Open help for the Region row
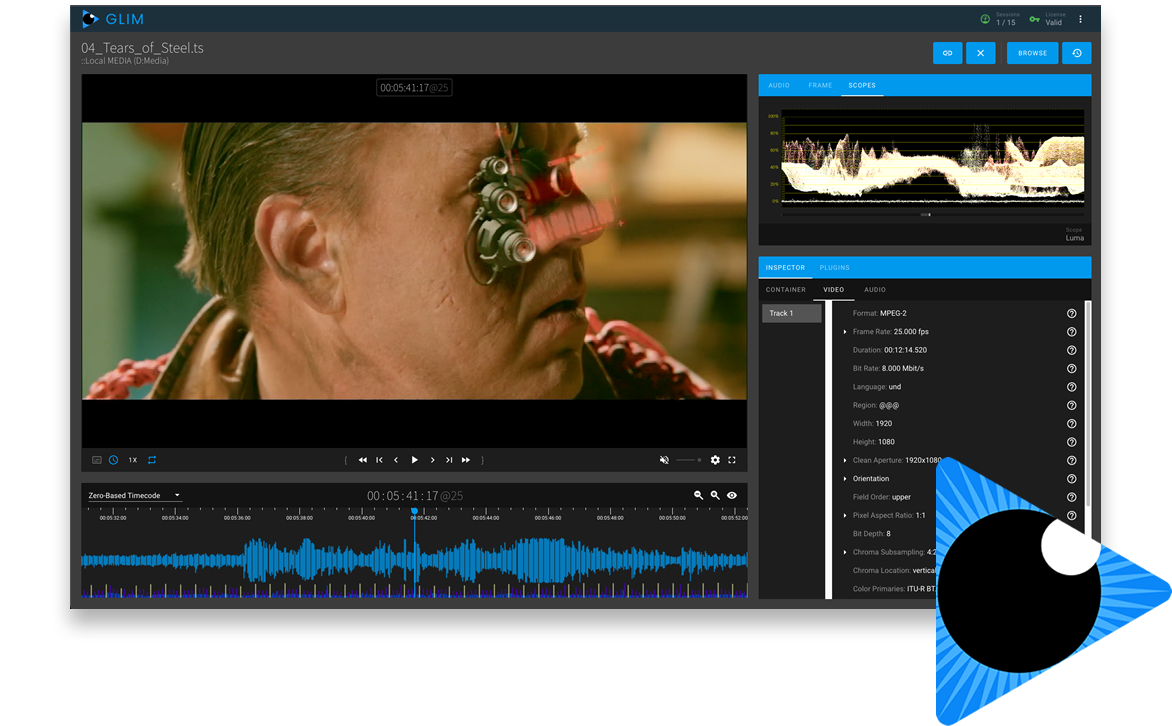This screenshot has height=726, width=1172. pos(1071,405)
